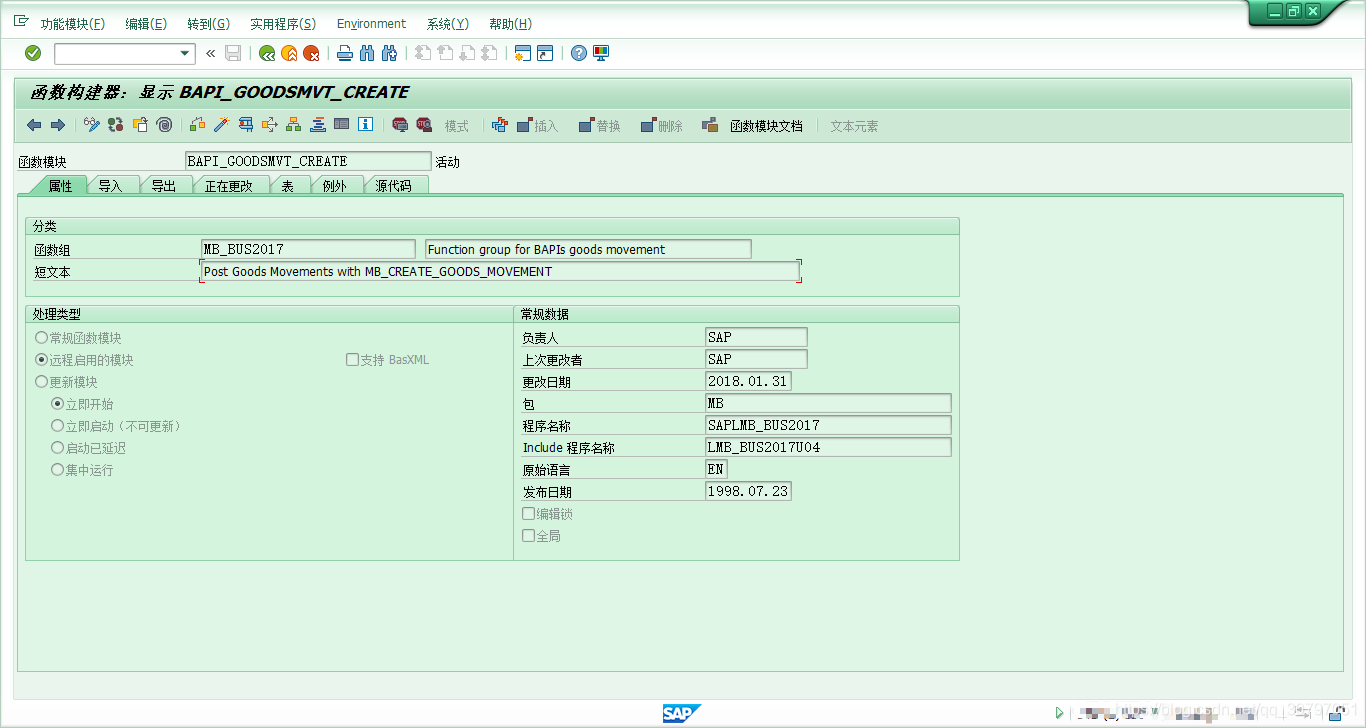Switch to the 正在更改 tab
The width and height of the screenshot is (1366, 728).
229,186
